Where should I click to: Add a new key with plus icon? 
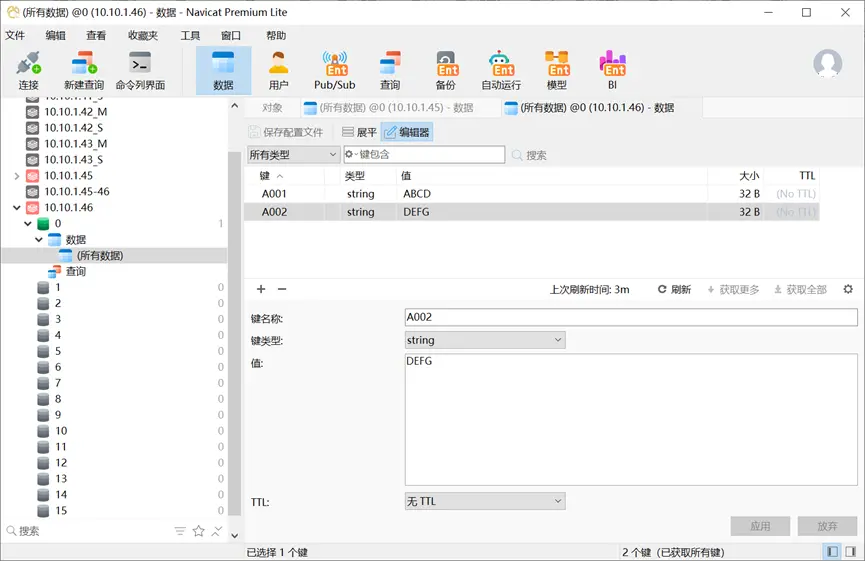tap(261, 289)
